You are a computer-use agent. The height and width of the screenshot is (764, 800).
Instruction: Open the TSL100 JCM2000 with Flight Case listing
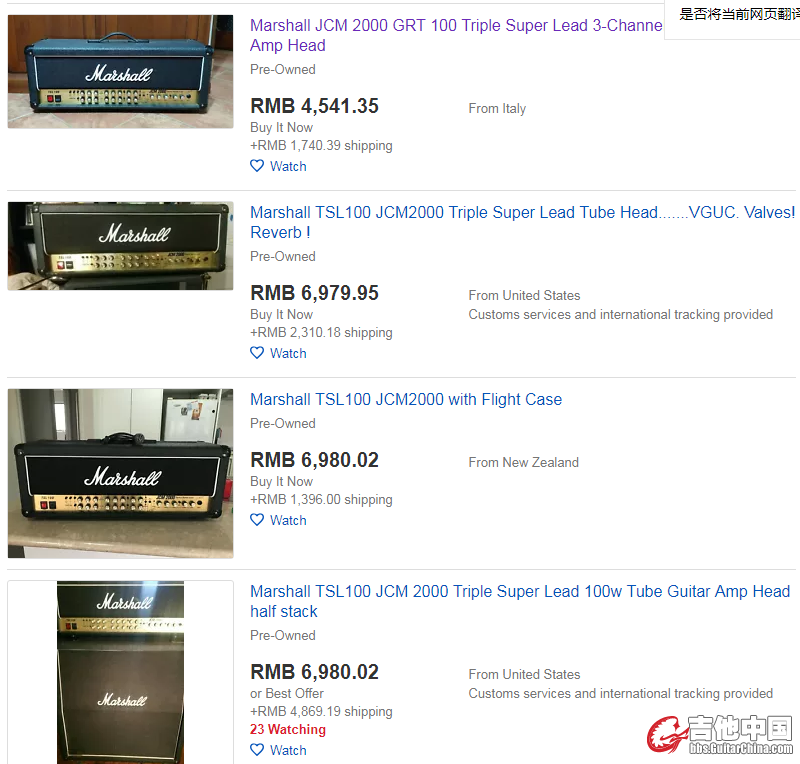pos(406,399)
